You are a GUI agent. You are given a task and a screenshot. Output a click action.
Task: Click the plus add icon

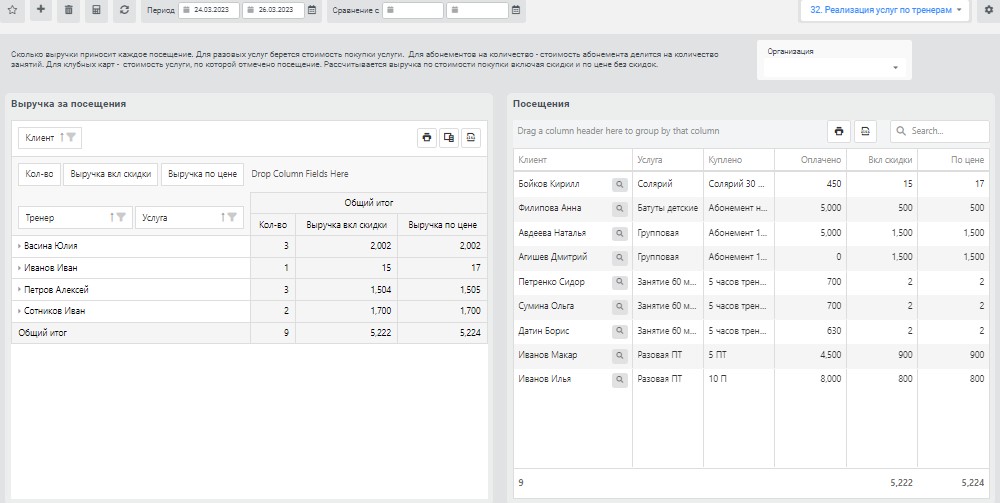click(x=41, y=10)
